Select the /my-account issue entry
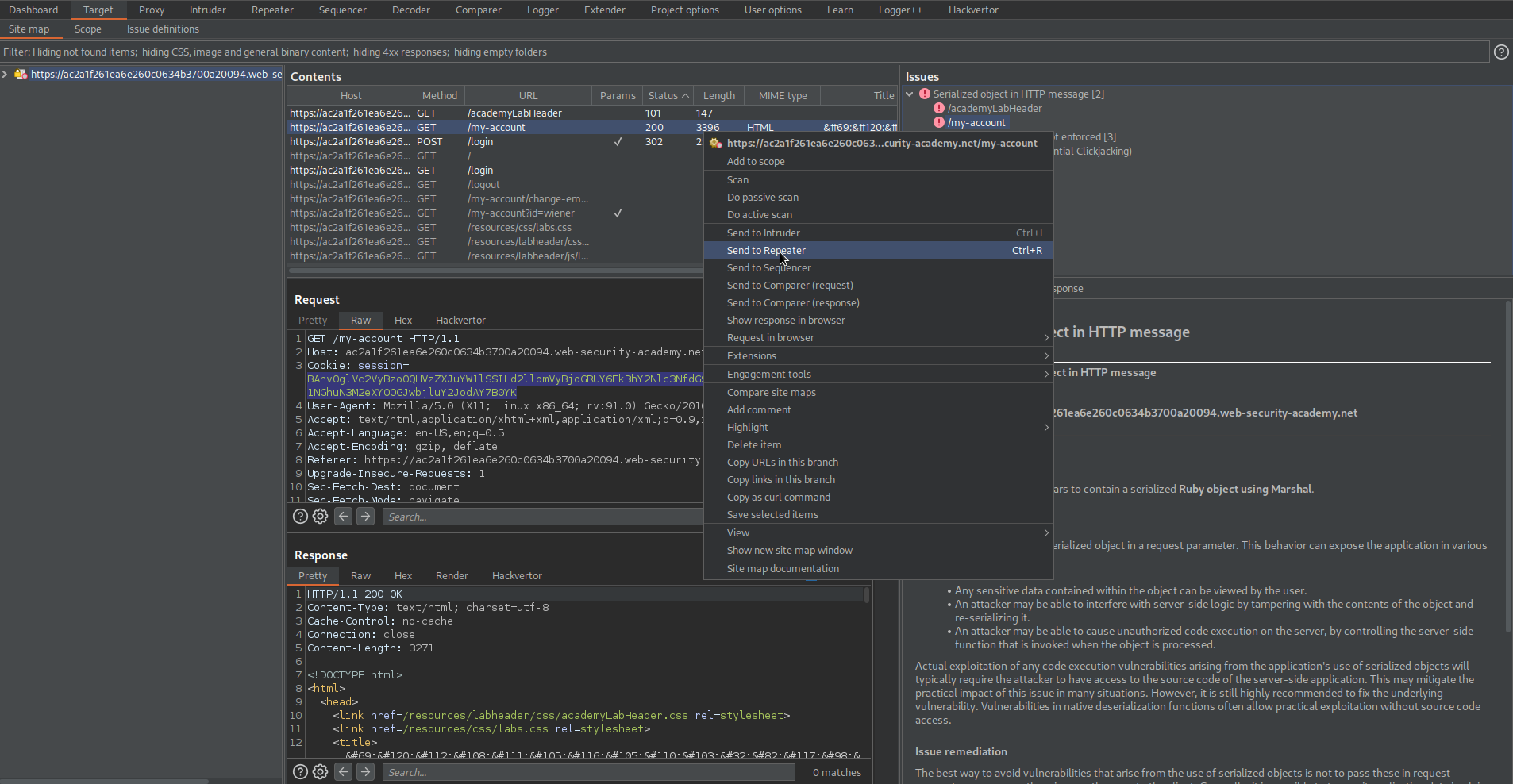Image resolution: width=1513 pixels, height=784 pixels. (976, 123)
